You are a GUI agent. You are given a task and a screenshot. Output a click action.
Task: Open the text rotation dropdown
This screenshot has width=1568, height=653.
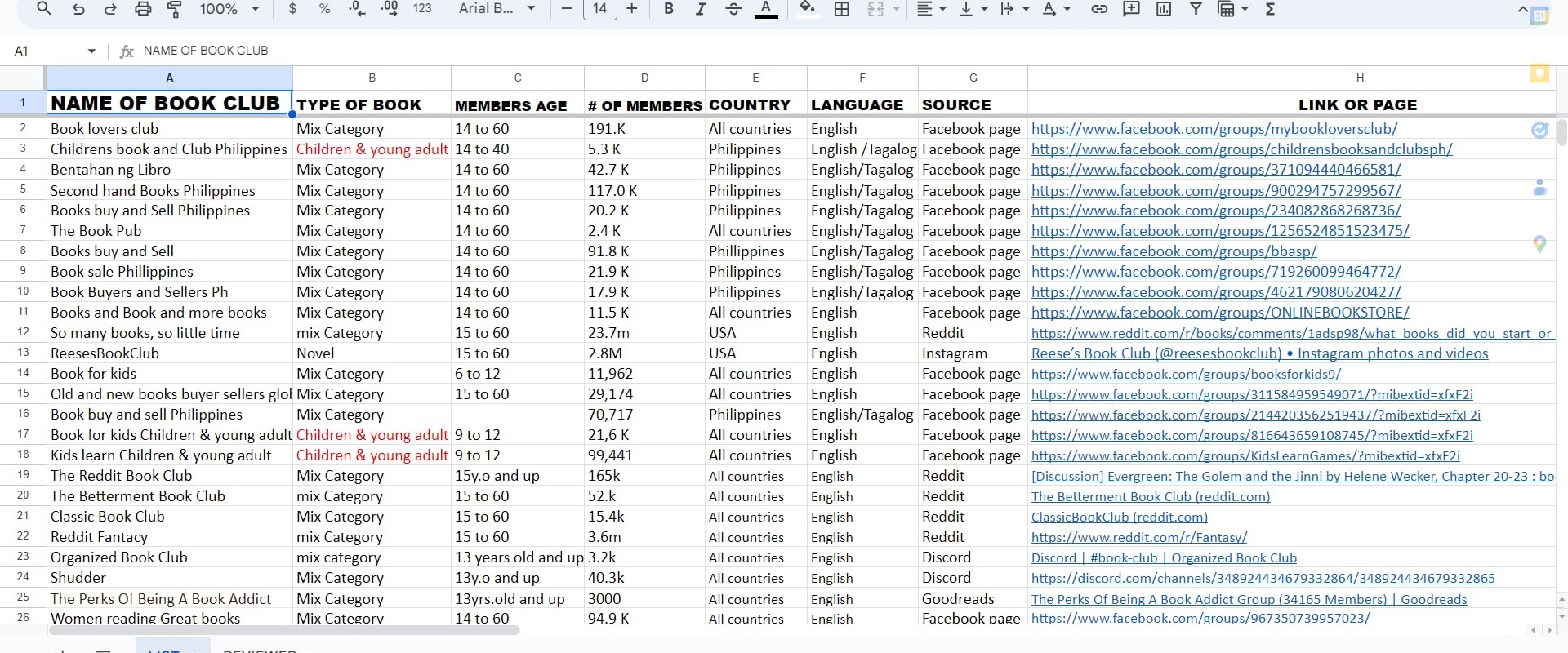coord(1056,9)
